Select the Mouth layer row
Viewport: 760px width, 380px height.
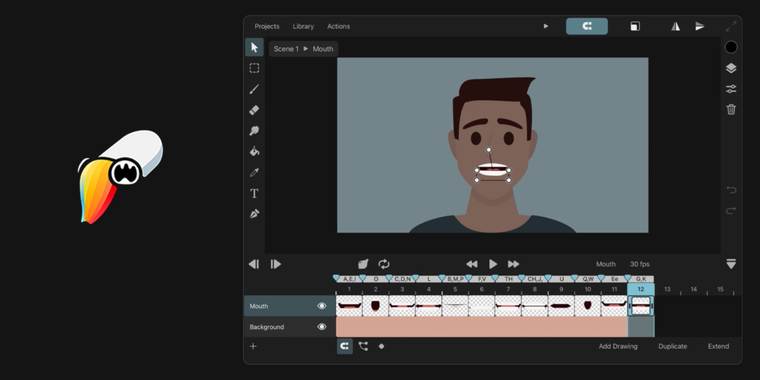pos(289,306)
